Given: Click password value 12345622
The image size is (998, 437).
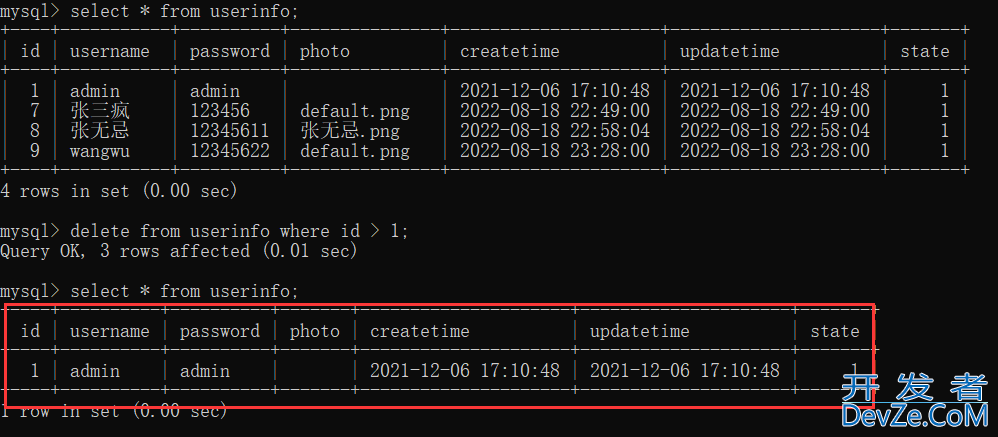Looking at the screenshot, I should (x=229, y=151).
